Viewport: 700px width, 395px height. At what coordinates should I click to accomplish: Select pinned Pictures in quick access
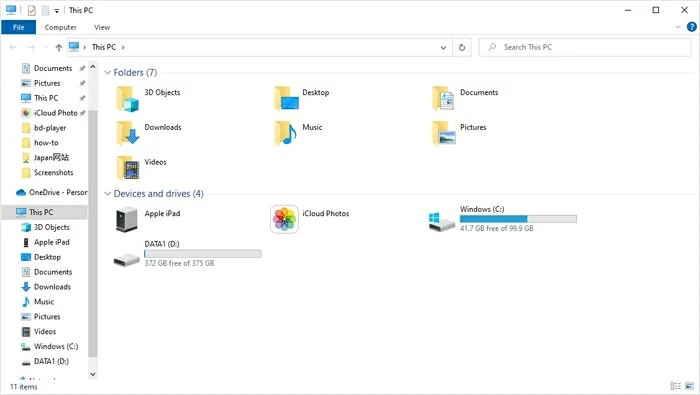tap(41, 83)
